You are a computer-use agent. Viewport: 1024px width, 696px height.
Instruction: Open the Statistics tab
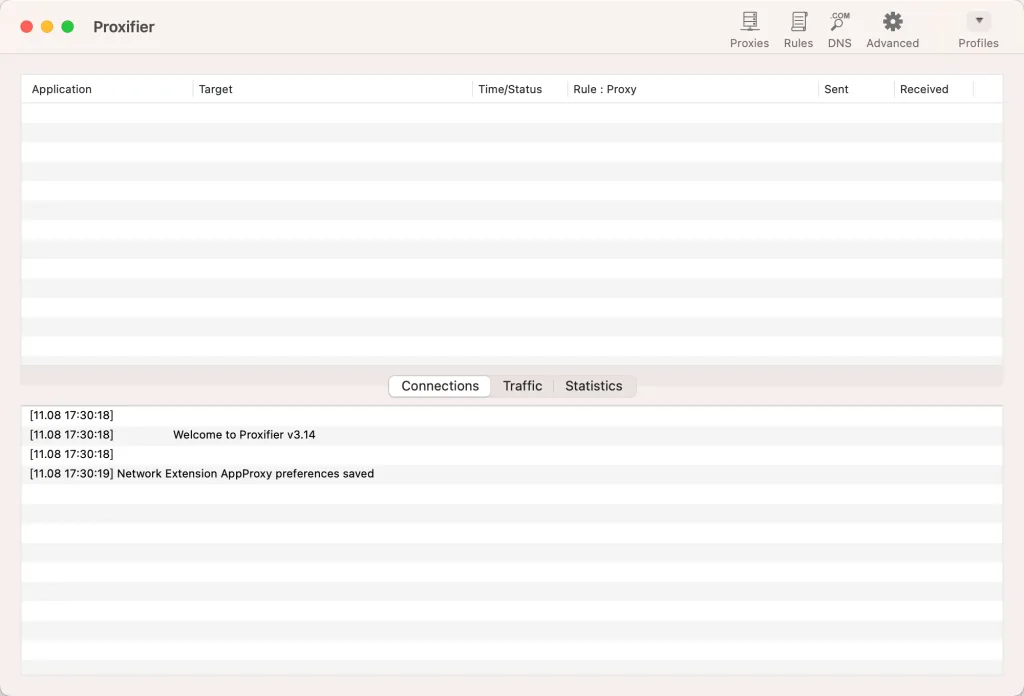593,386
